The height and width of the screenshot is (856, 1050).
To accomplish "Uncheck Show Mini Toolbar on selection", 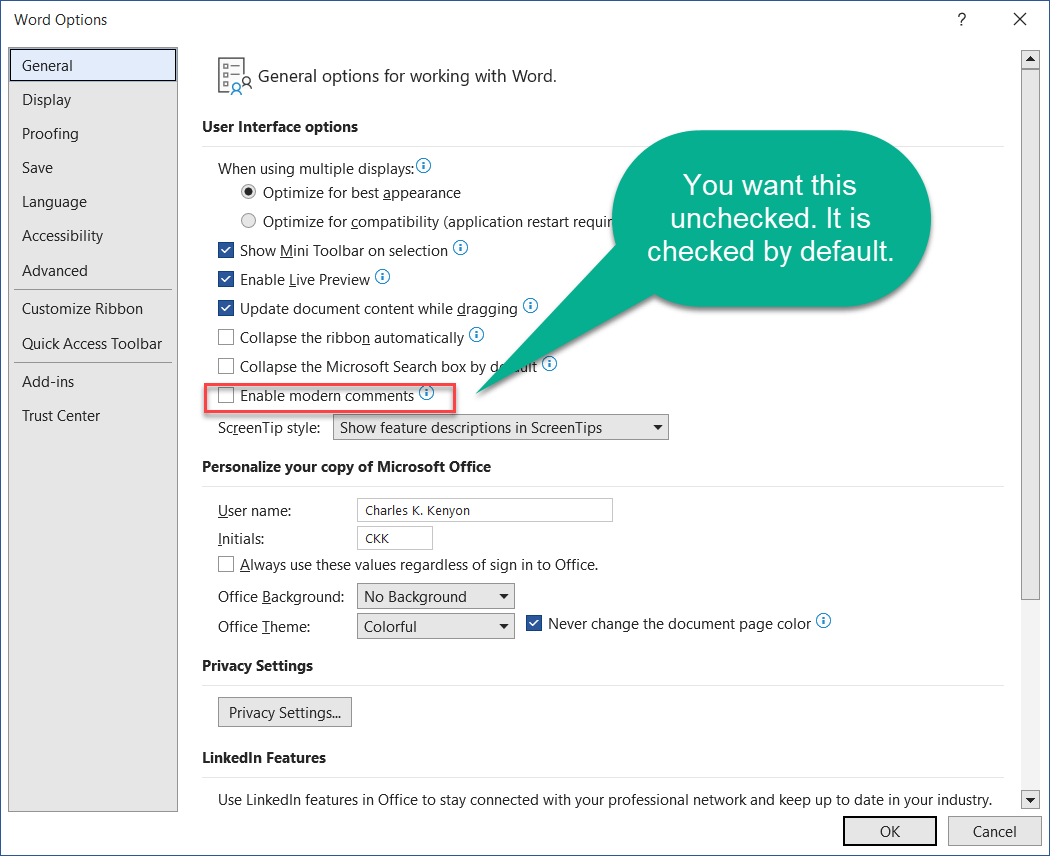I will (x=226, y=251).
